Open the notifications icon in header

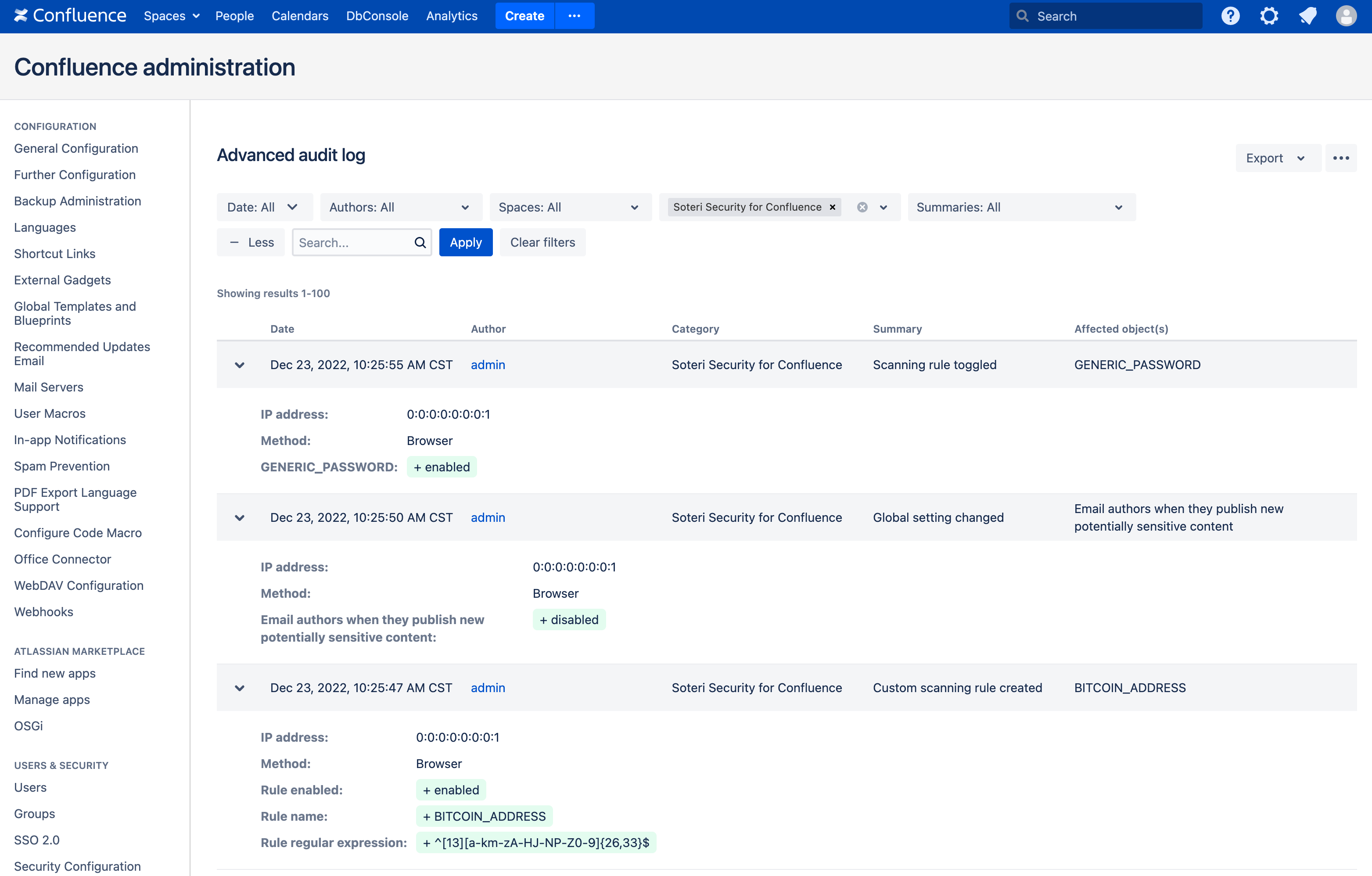pyautogui.click(x=1307, y=16)
